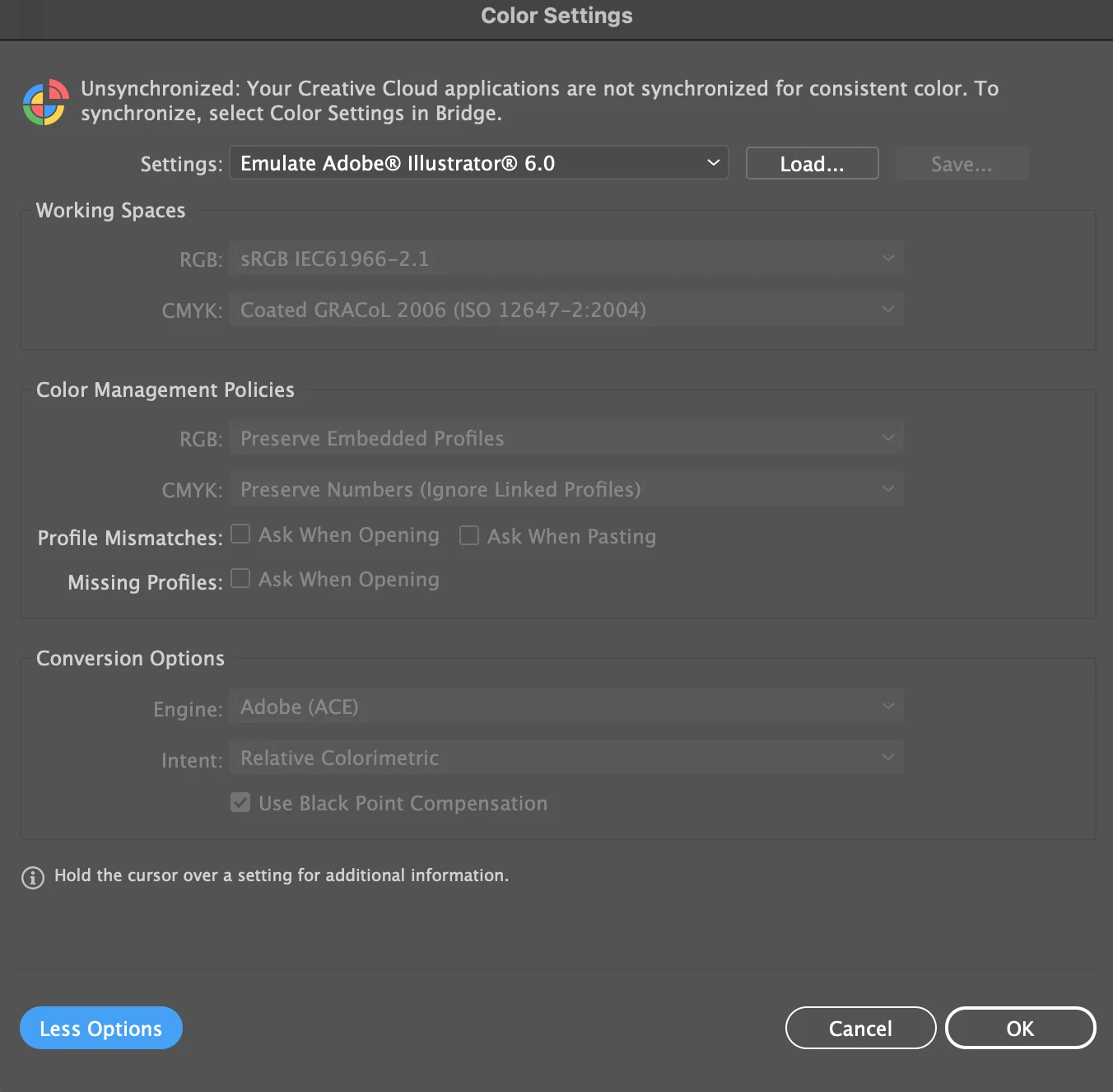Screen dimensions: 1113x1092
Task: Click the Less Options button
Action: (x=101, y=1028)
